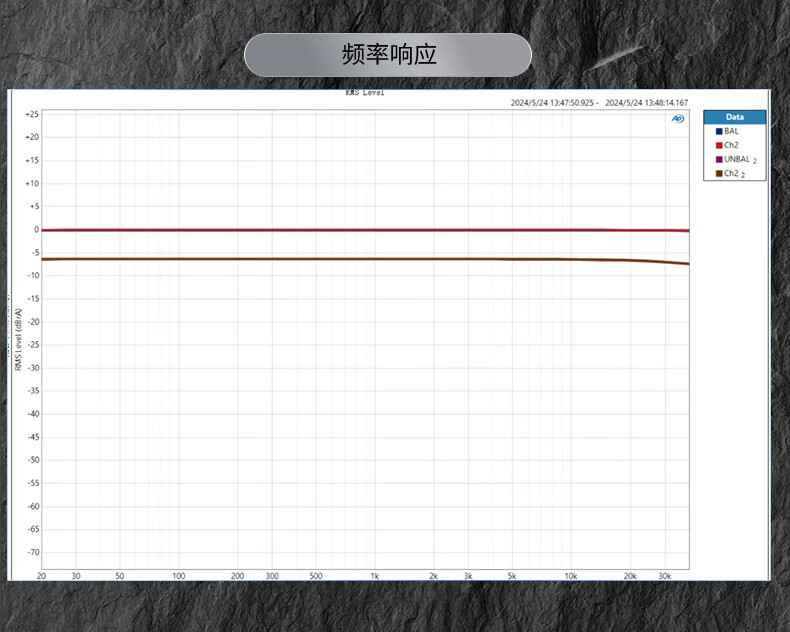Viewport: 790px width, 632px height.
Task: Click the purple UNBAL legend swatch
Action: (719, 159)
